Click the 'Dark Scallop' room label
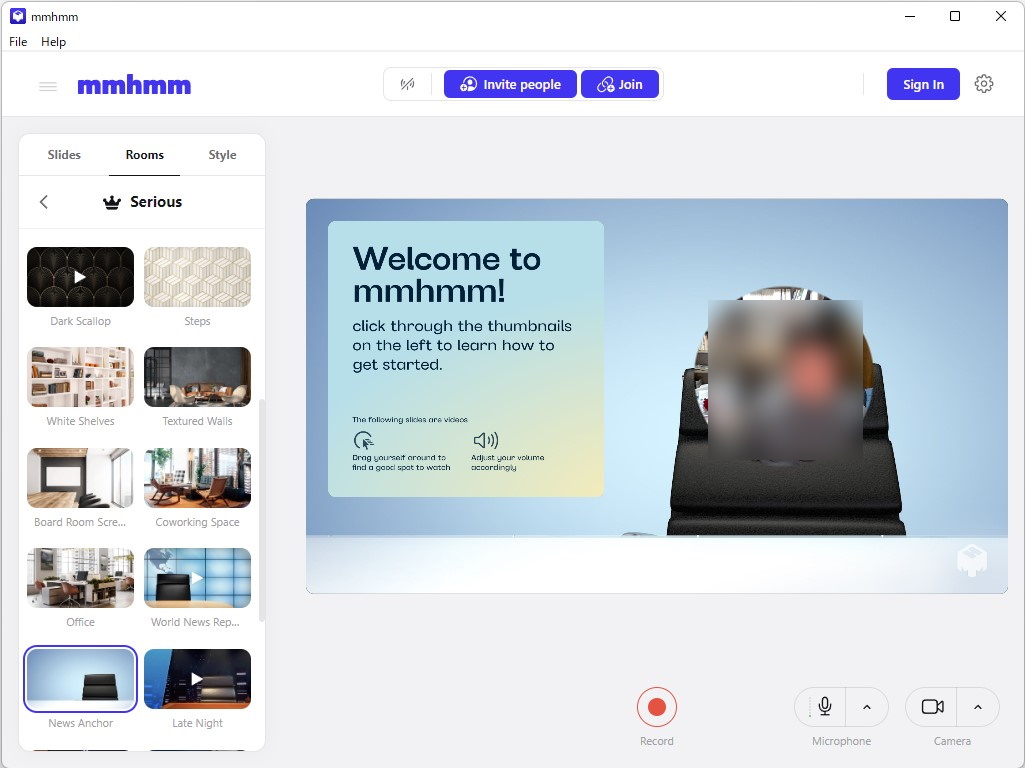 (x=80, y=321)
